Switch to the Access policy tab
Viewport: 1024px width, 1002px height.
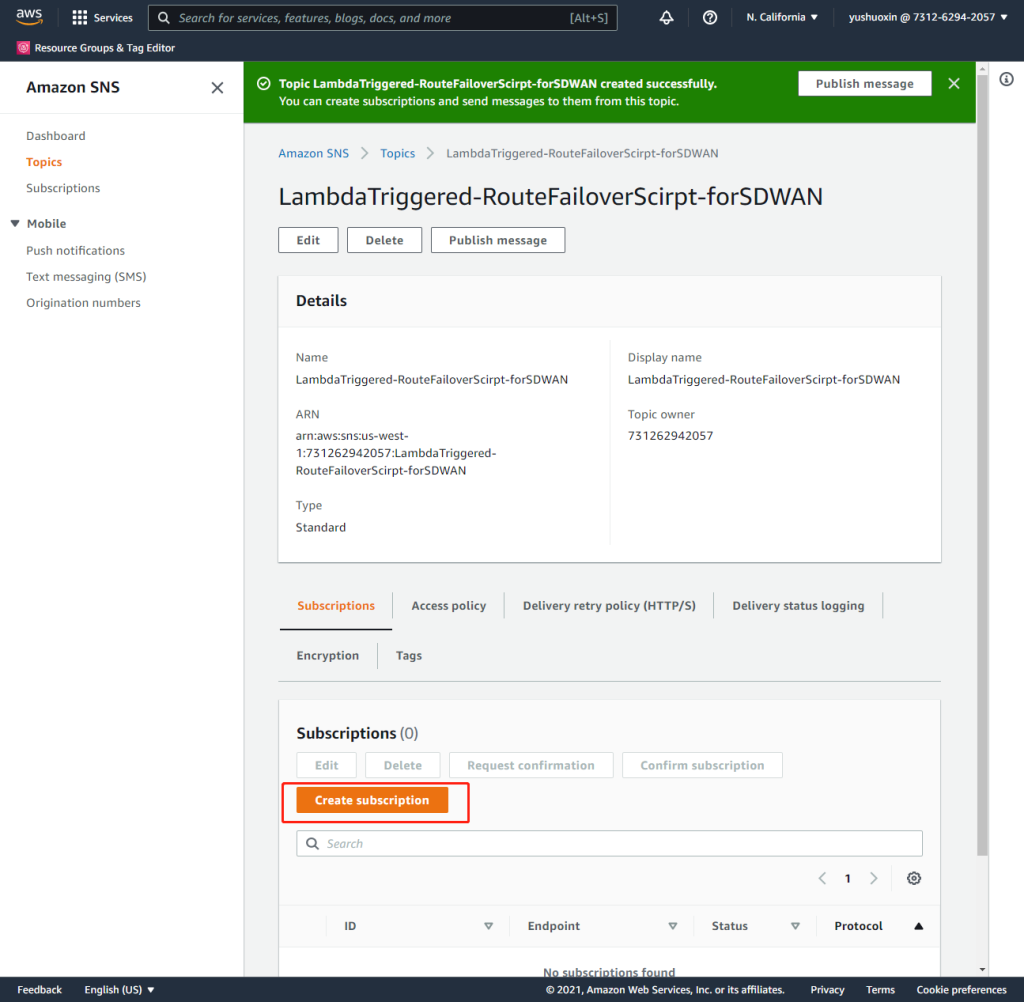[448, 606]
